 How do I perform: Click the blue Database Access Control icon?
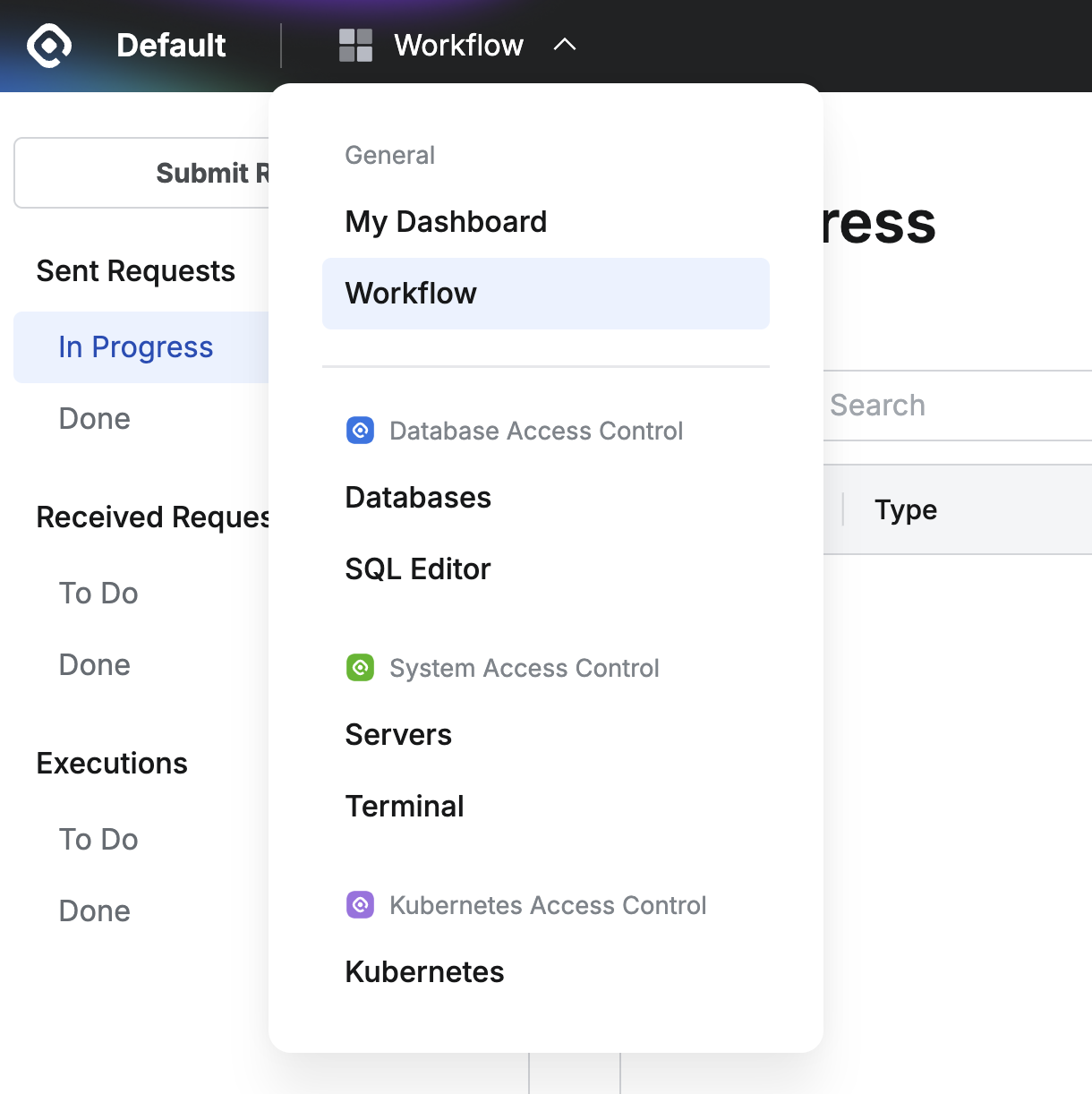tap(360, 431)
